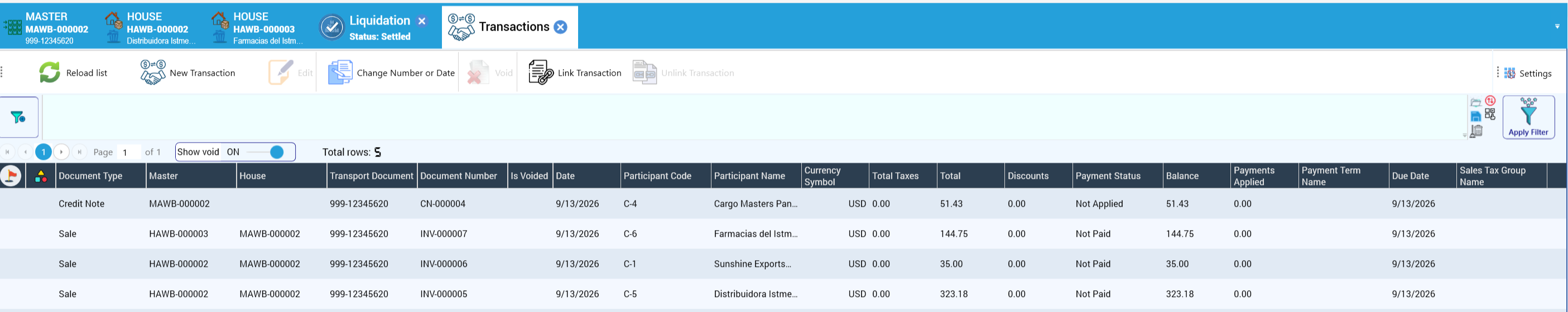
Task: Sort by Payments Applied column
Action: coord(1264,175)
